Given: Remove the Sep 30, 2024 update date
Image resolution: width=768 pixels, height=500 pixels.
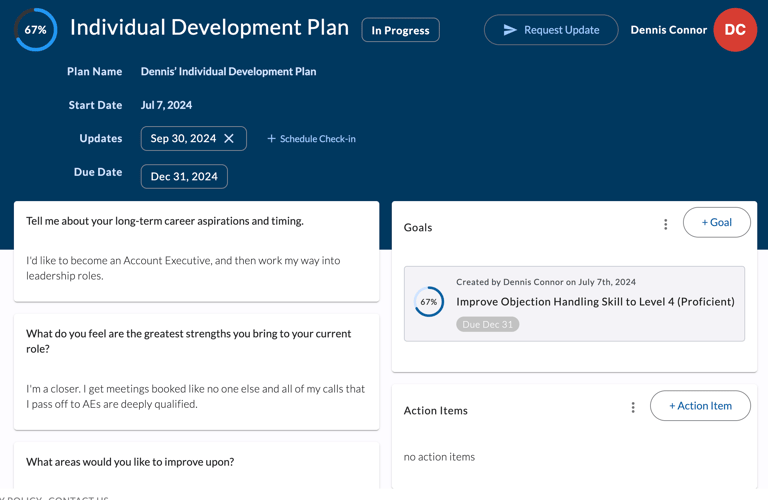Looking at the screenshot, I should (229, 139).
